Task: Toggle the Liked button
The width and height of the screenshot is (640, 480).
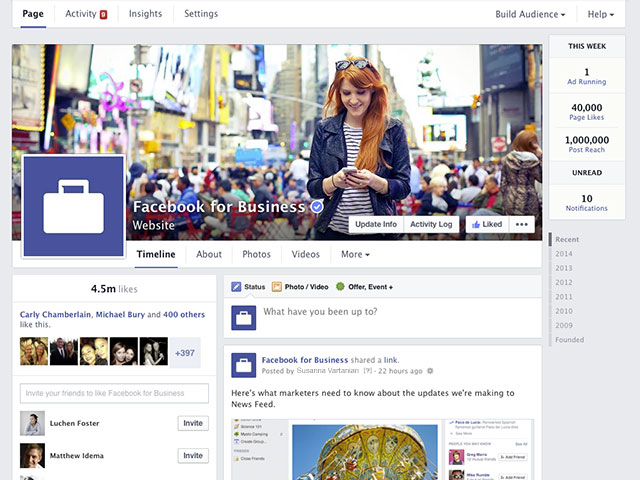Action: click(x=487, y=224)
